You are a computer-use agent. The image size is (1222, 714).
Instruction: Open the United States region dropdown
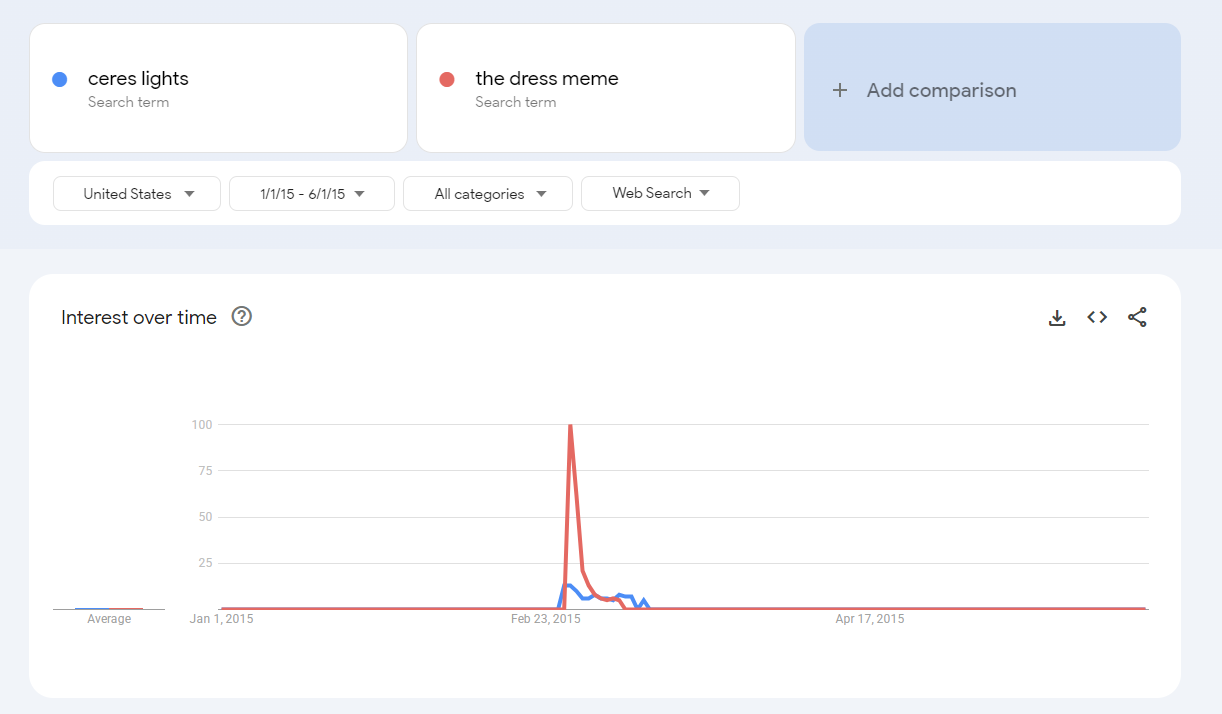(137, 194)
